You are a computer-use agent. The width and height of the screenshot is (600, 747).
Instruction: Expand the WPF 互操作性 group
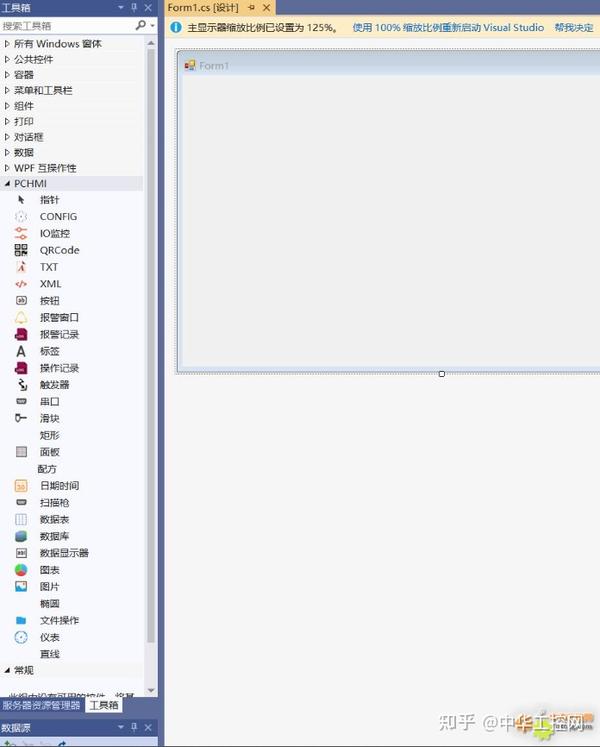(x=7, y=168)
